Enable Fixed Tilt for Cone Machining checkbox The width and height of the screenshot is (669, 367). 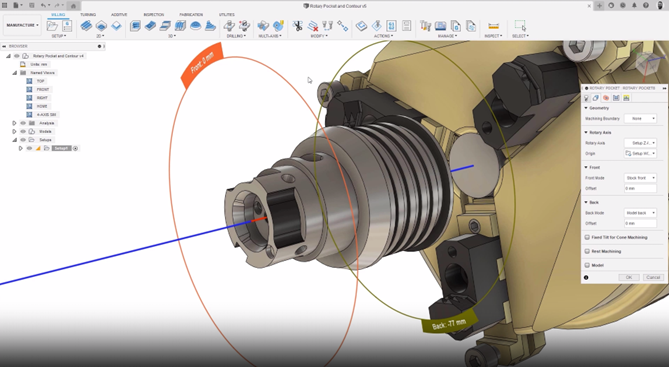pos(587,237)
